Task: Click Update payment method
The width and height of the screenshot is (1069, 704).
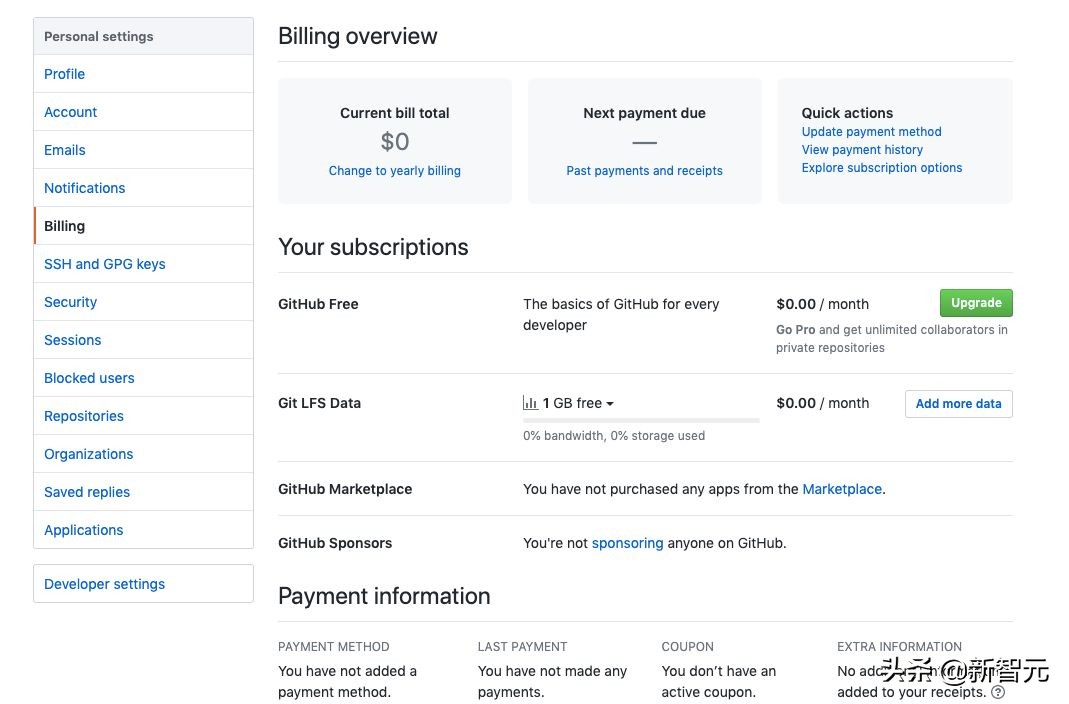Action: tap(871, 131)
